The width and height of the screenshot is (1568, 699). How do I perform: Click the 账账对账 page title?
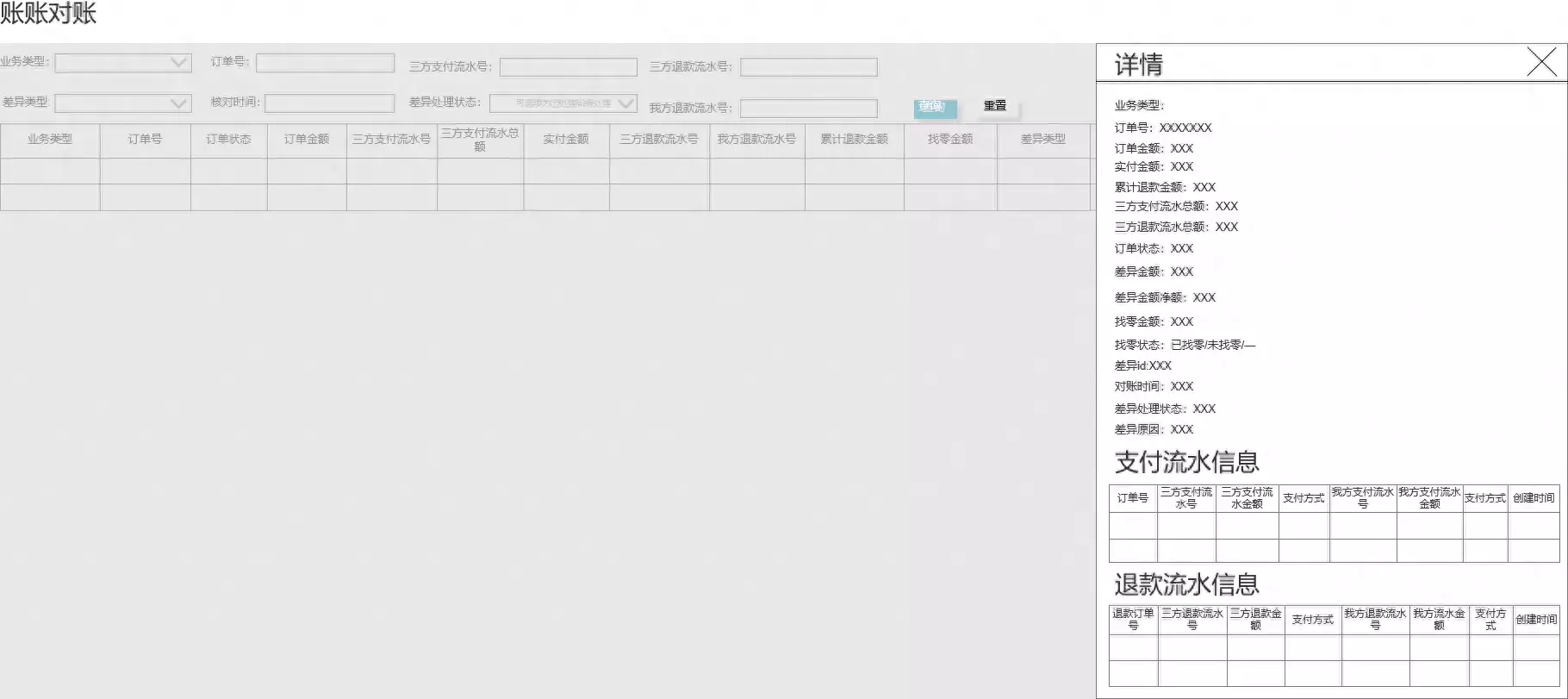point(48,13)
